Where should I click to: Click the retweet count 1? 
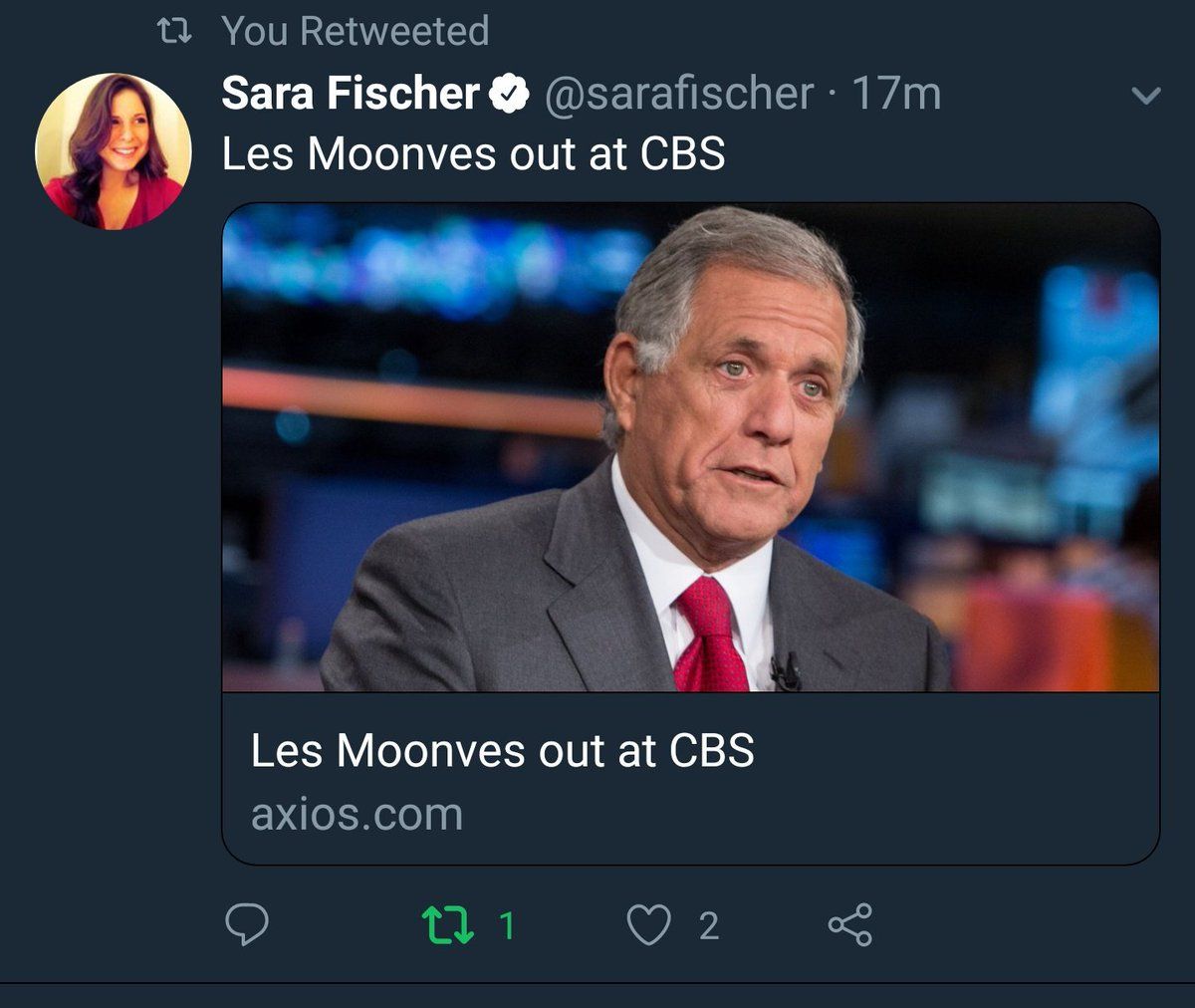tap(507, 926)
